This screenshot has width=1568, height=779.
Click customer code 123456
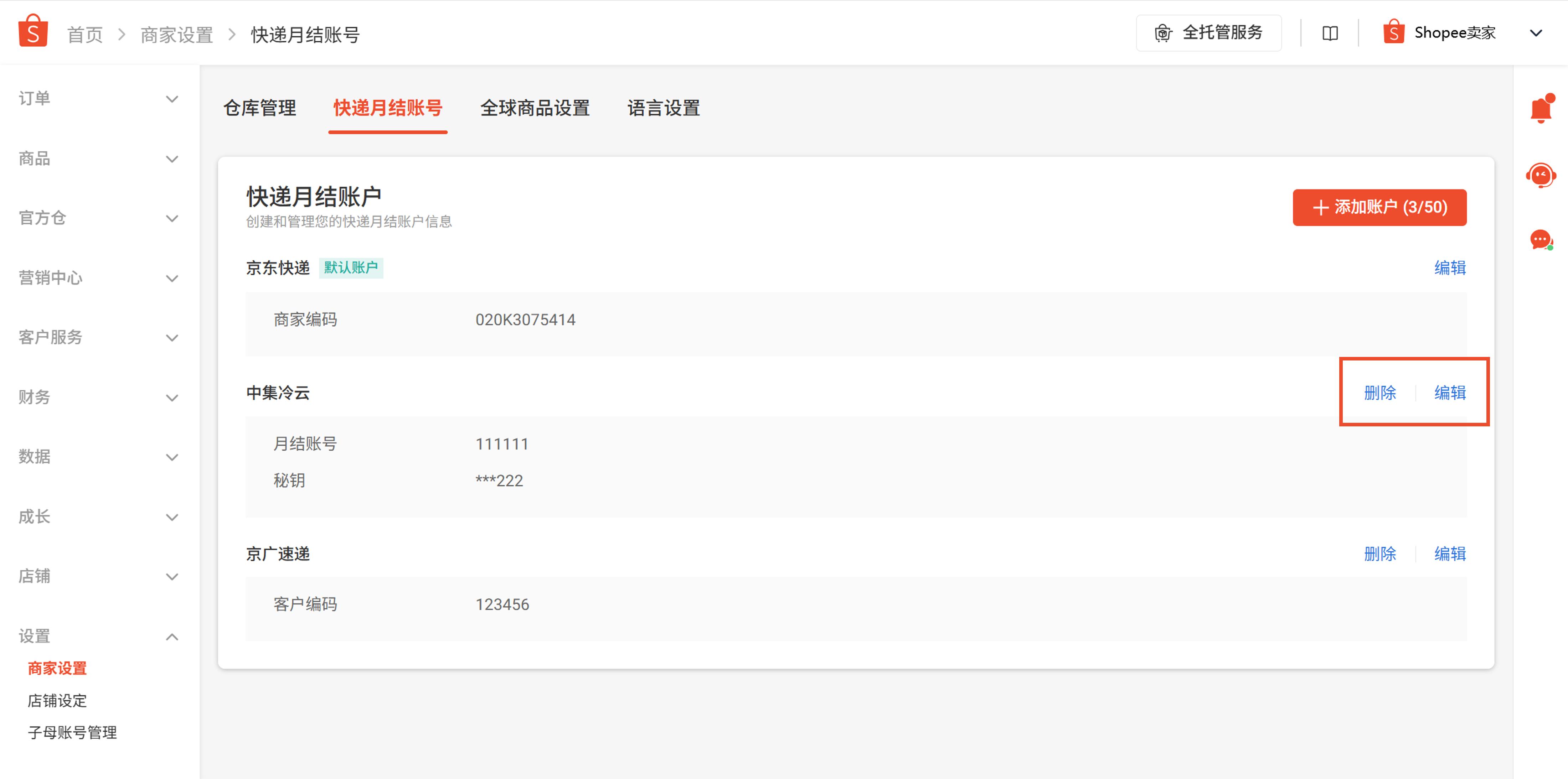tap(502, 605)
